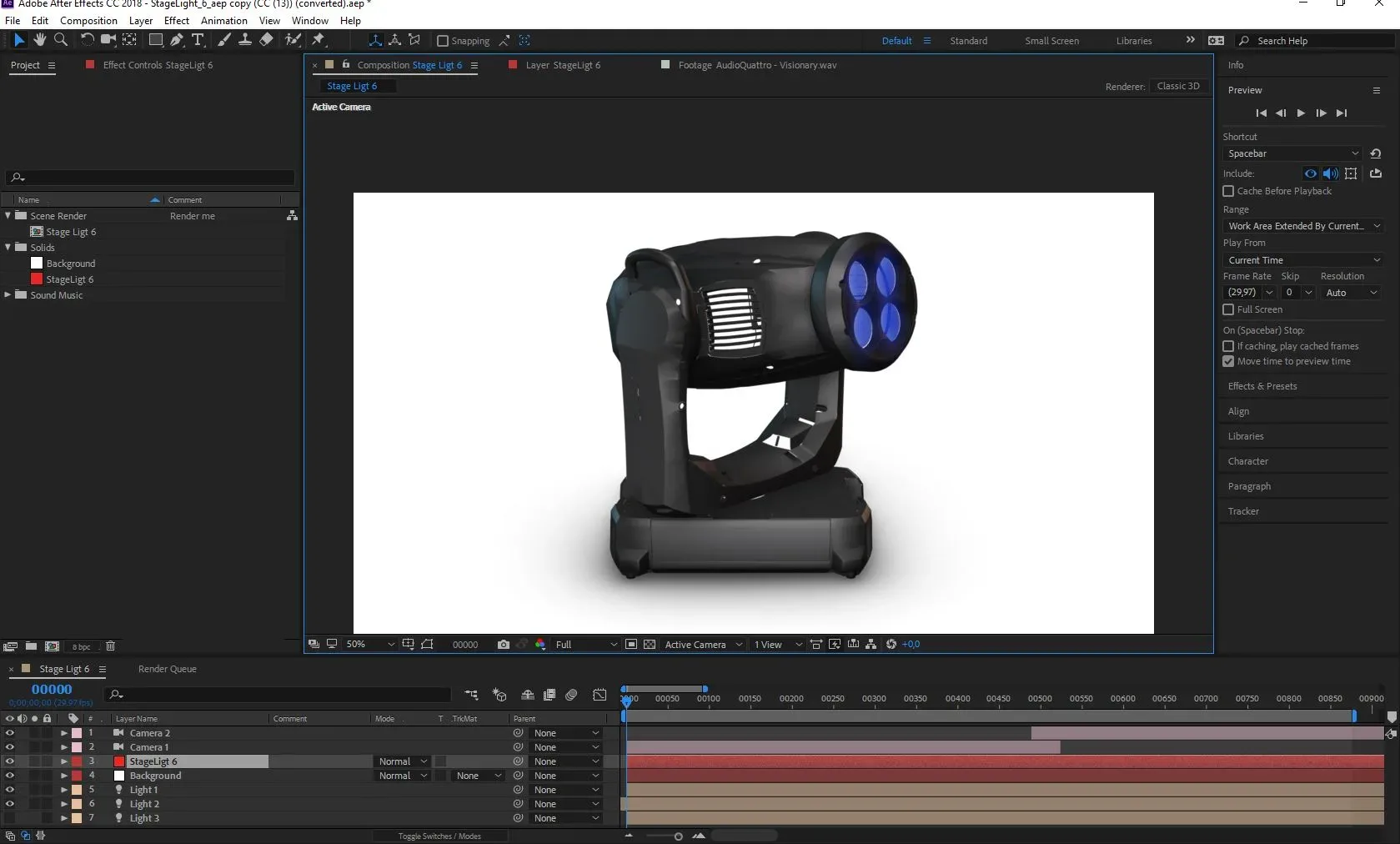Open the Active Camera view dropdown
1400x844 pixels.
[x=703, y=645]
